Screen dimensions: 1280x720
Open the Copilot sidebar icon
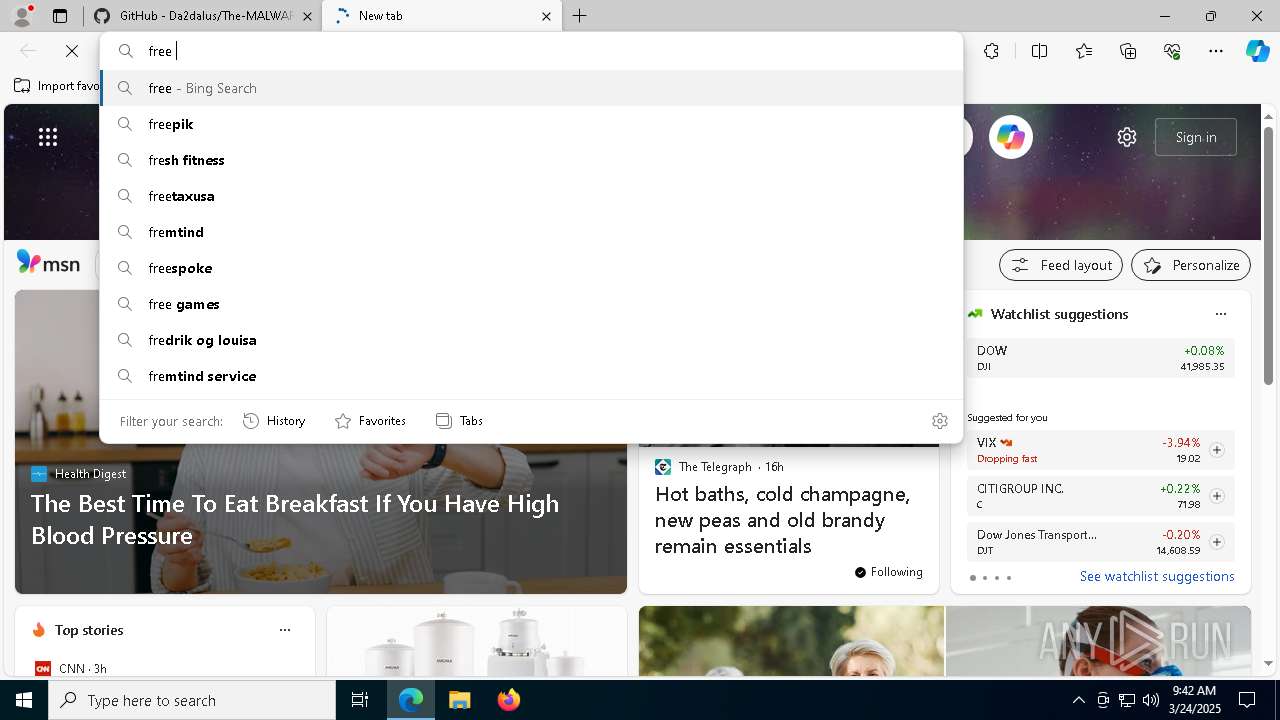[1257, 51]
